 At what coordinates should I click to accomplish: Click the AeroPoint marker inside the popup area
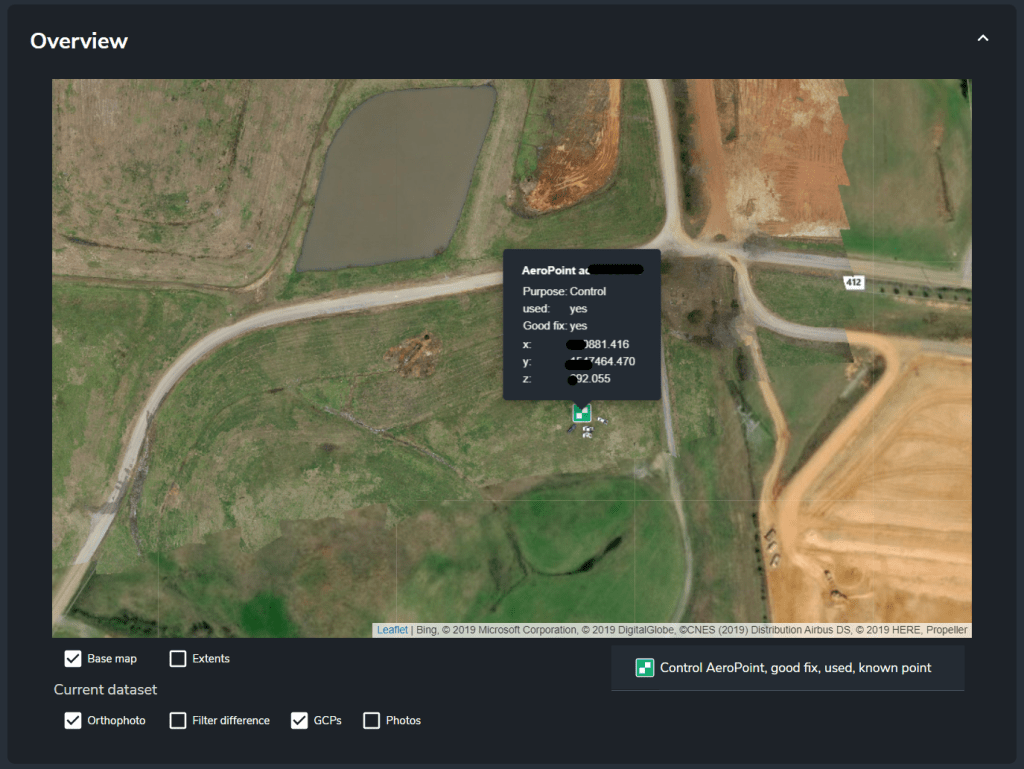pyautogui.click(x=581, y=411)
